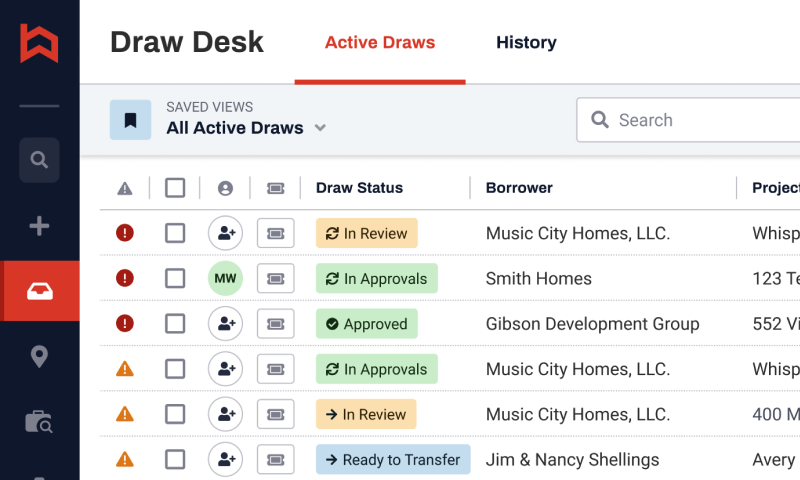
Task: Check the Gibson Development Group row checkbox
Action: click(175, 324)
